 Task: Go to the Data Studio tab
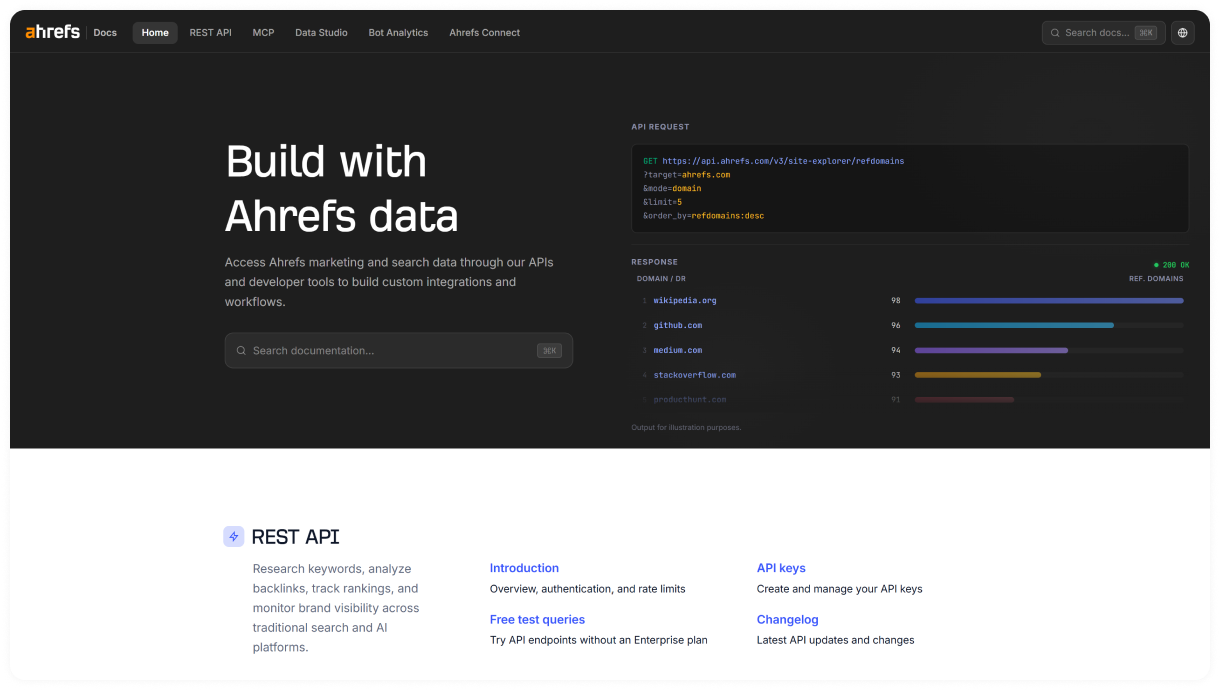[x=321, y=33]
